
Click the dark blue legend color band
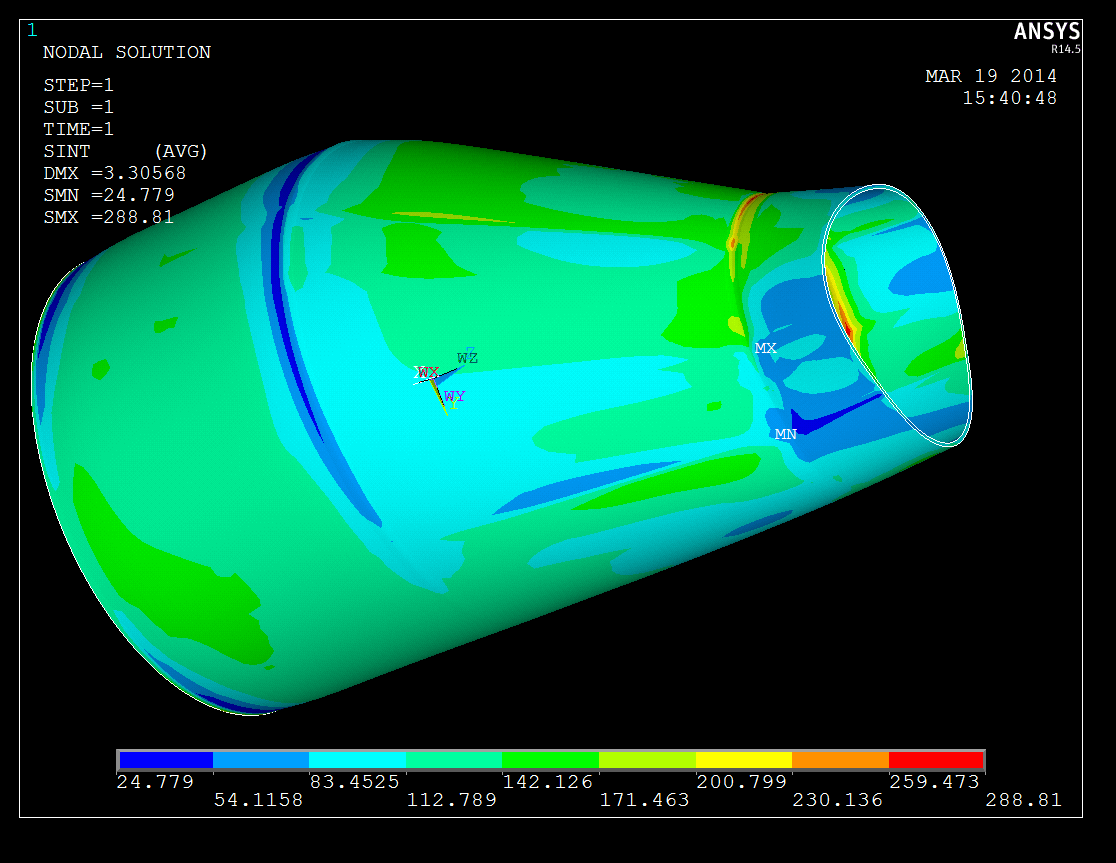click(166, 760)
